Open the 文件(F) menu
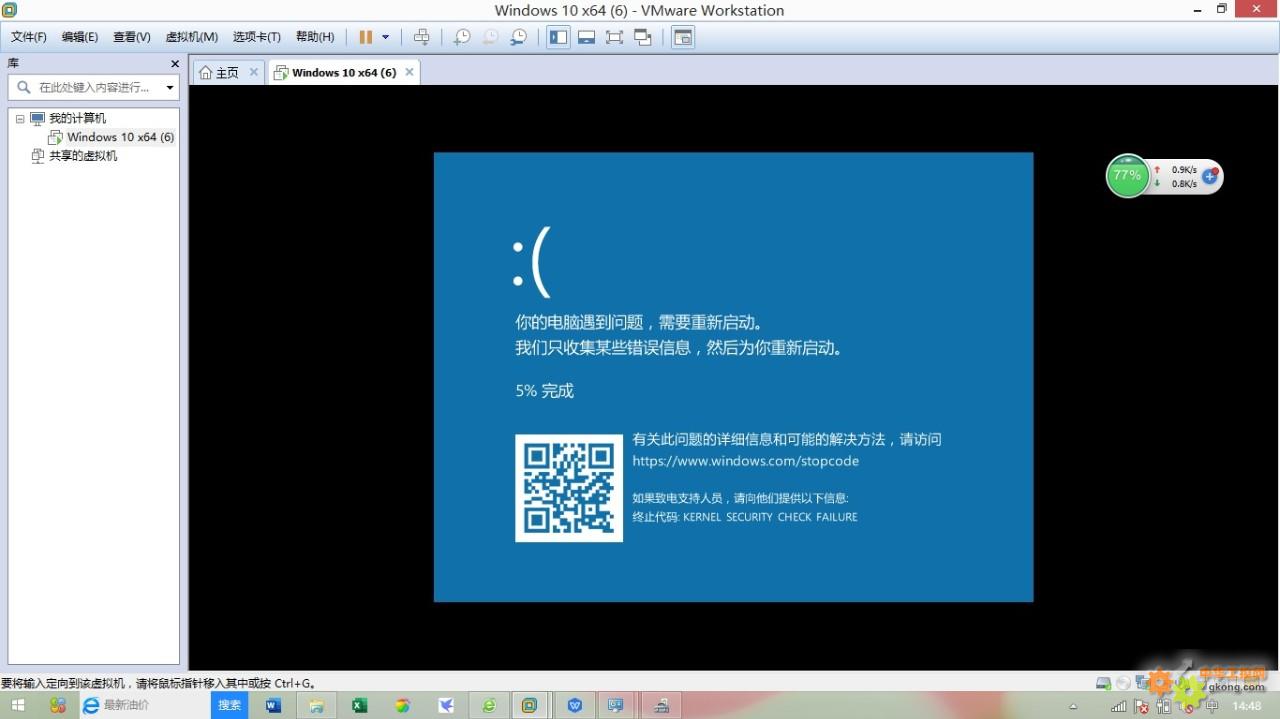This screenshot has width=1280, height=719. pyautogui.click(x=29, y=37)
